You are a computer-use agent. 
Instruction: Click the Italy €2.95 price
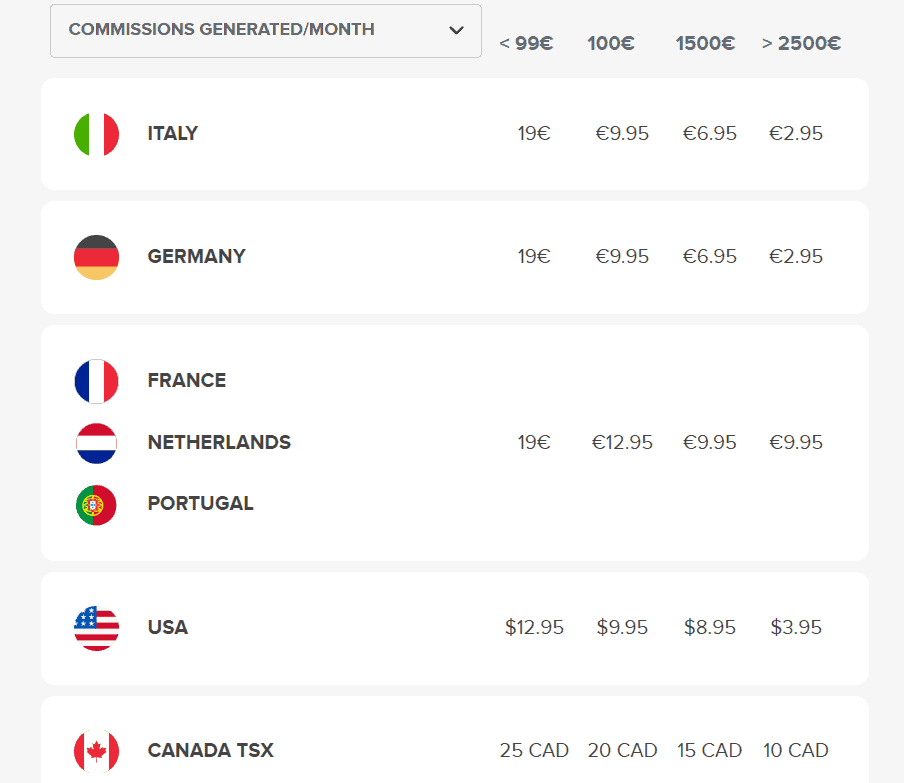click(796, 134)
